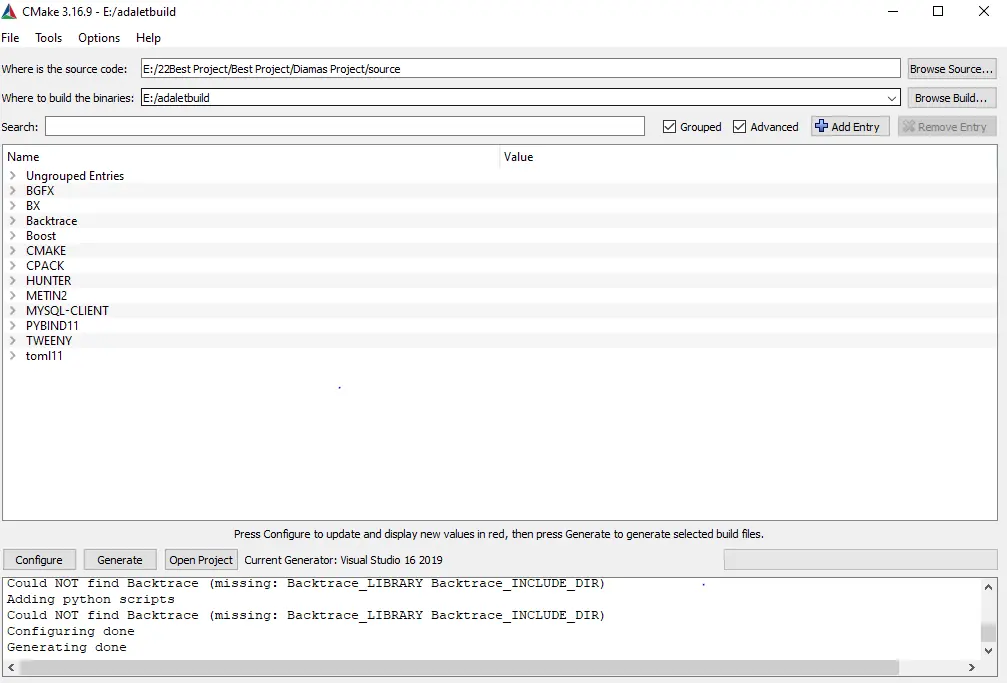Expand the CMAKE group arrow
Image resolution: width=1007 pixels, height=683 pixels.
(x=13, y=251)
